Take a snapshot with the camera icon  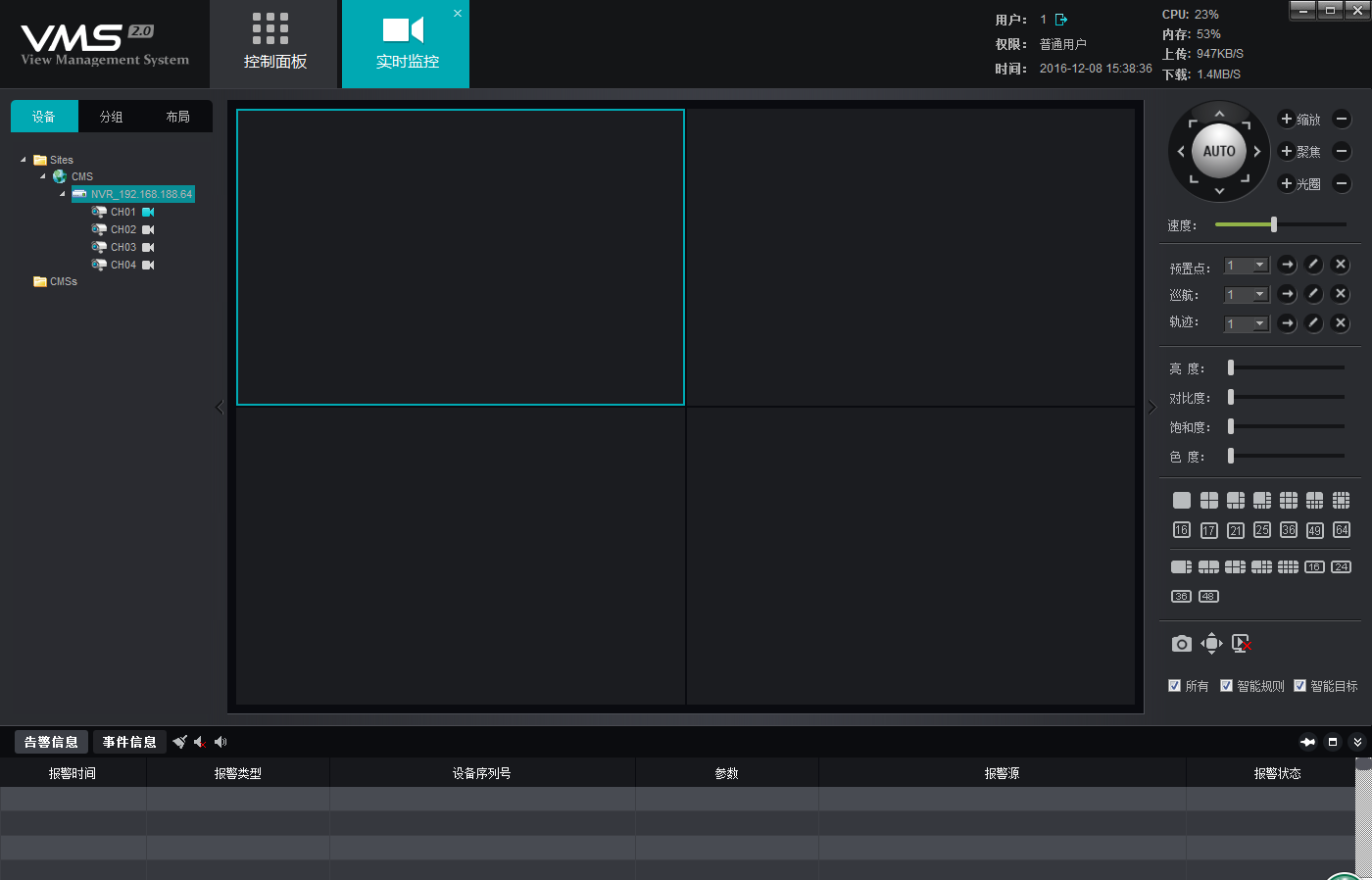[x=1182, y=644]
